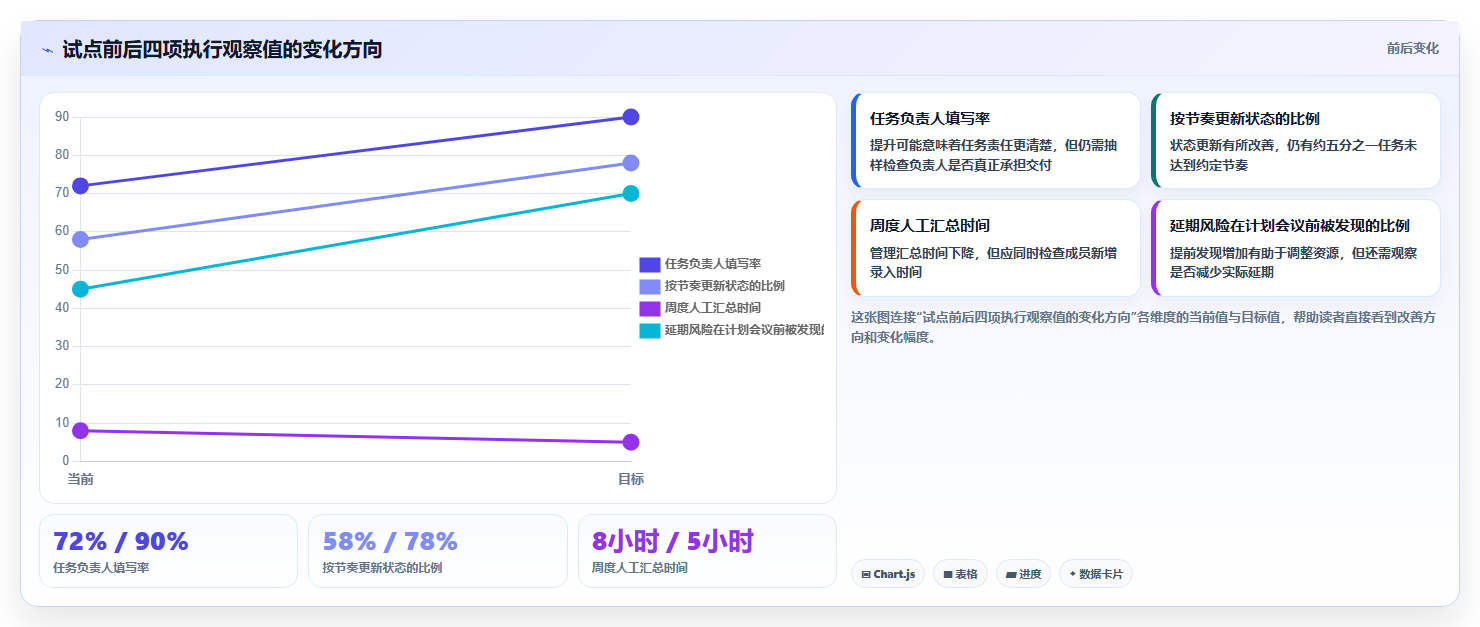Click the 当前 x-axis label
Viewport: 1480px width, 627px height.
[80, 479]
